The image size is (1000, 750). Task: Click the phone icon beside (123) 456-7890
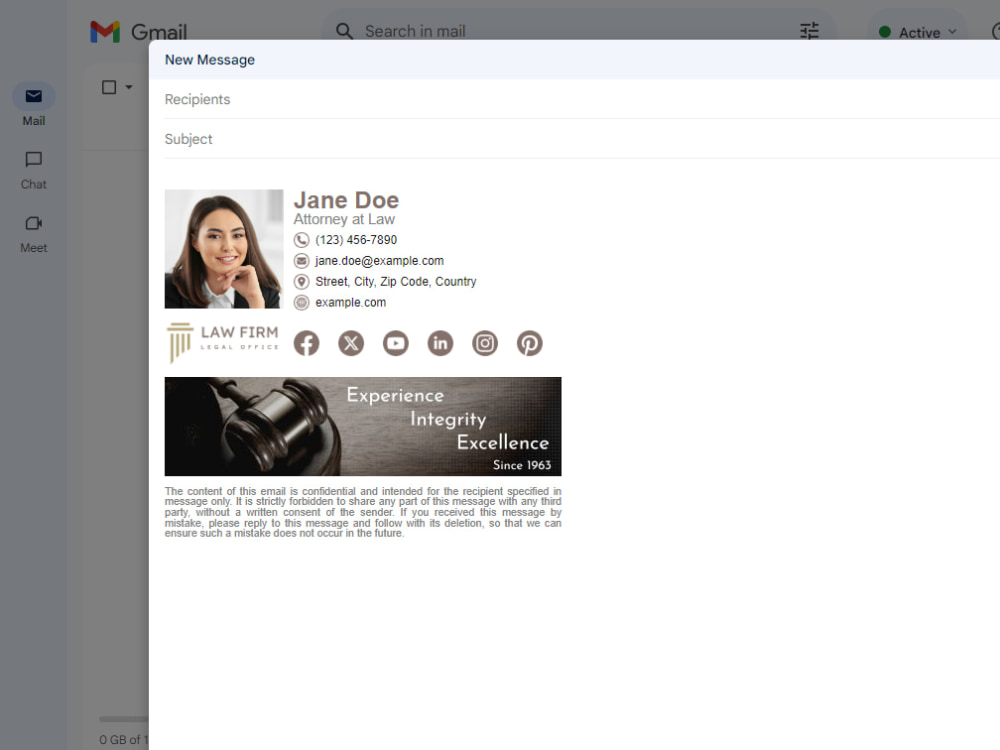pos(302,240)
